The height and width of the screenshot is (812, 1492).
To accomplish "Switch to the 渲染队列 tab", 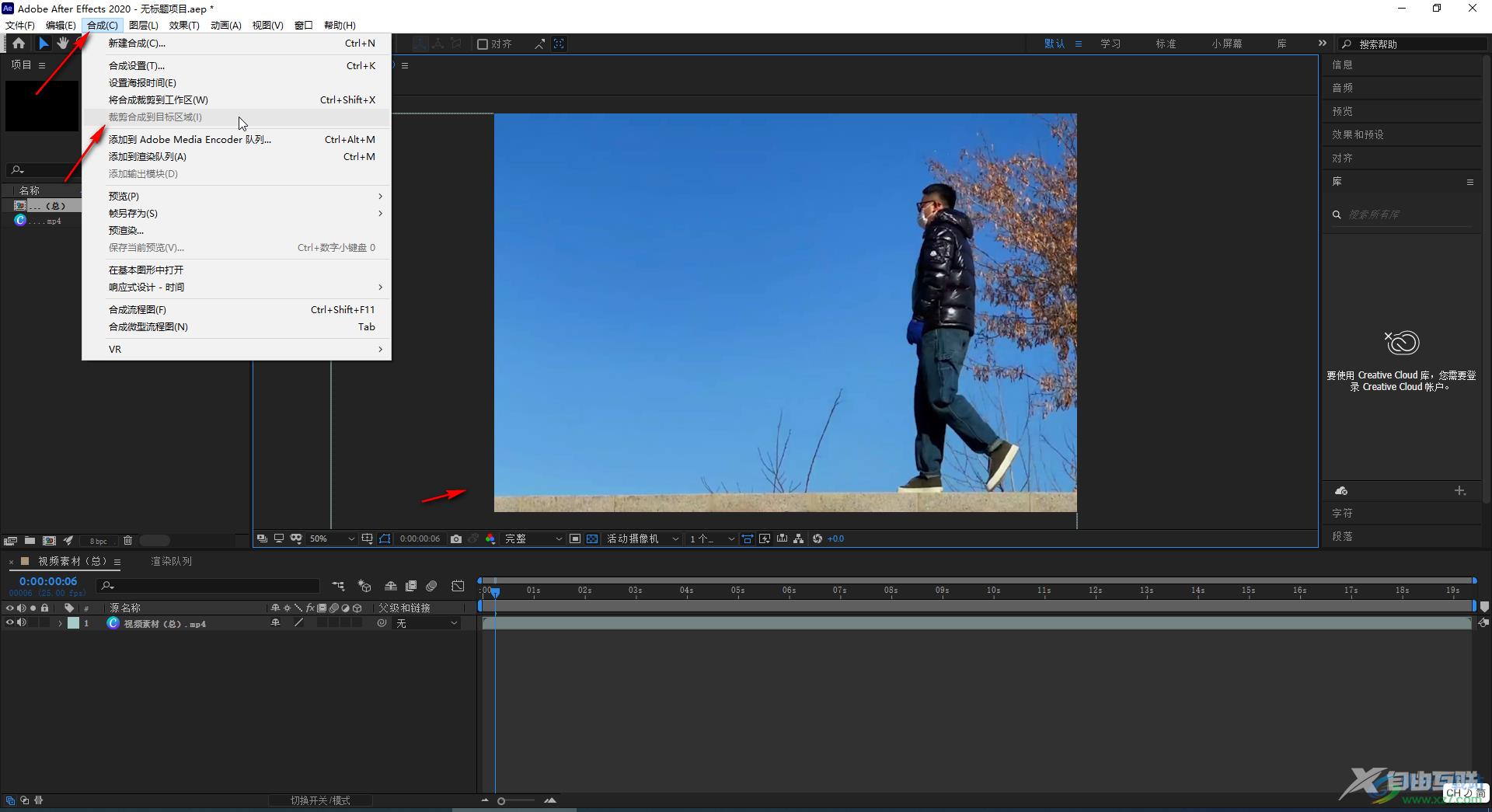I will tap(171, 561).
